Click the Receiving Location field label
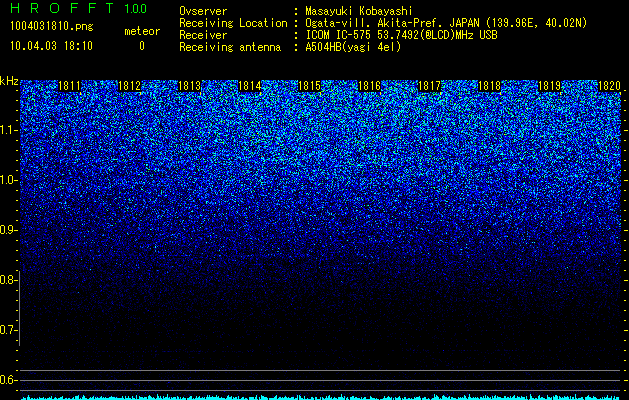Viewport: 629px width, 400px height. pyautogui.click(x=233, y=23)
